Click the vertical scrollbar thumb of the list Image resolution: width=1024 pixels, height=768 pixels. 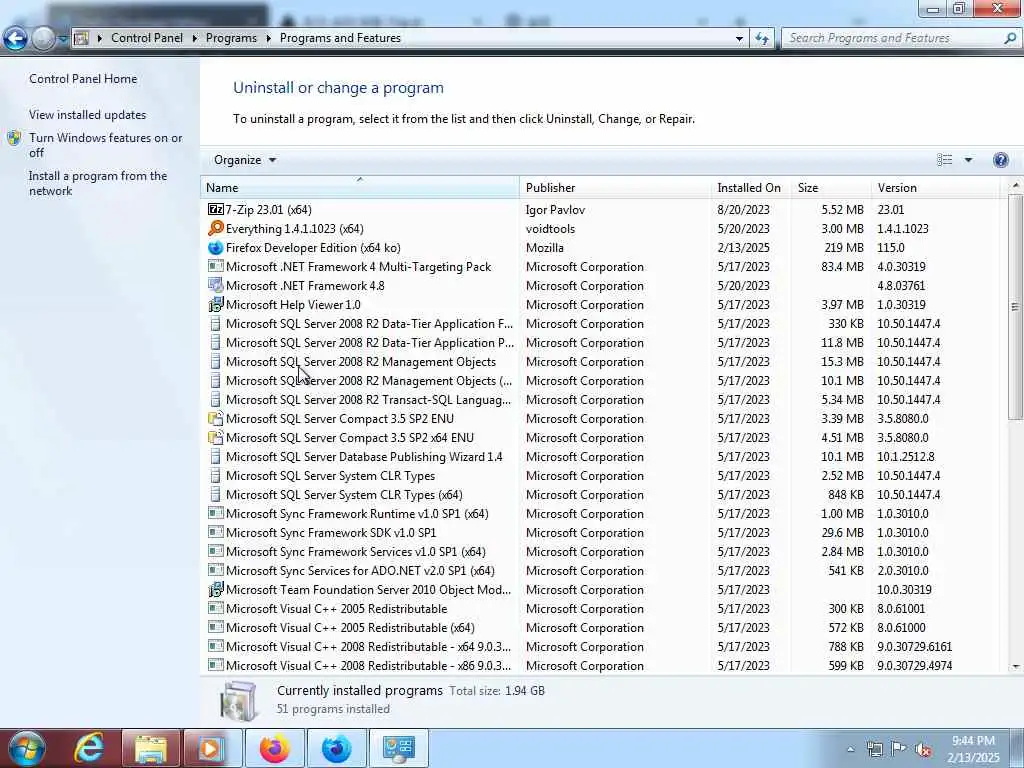[x=1015, y=306]
